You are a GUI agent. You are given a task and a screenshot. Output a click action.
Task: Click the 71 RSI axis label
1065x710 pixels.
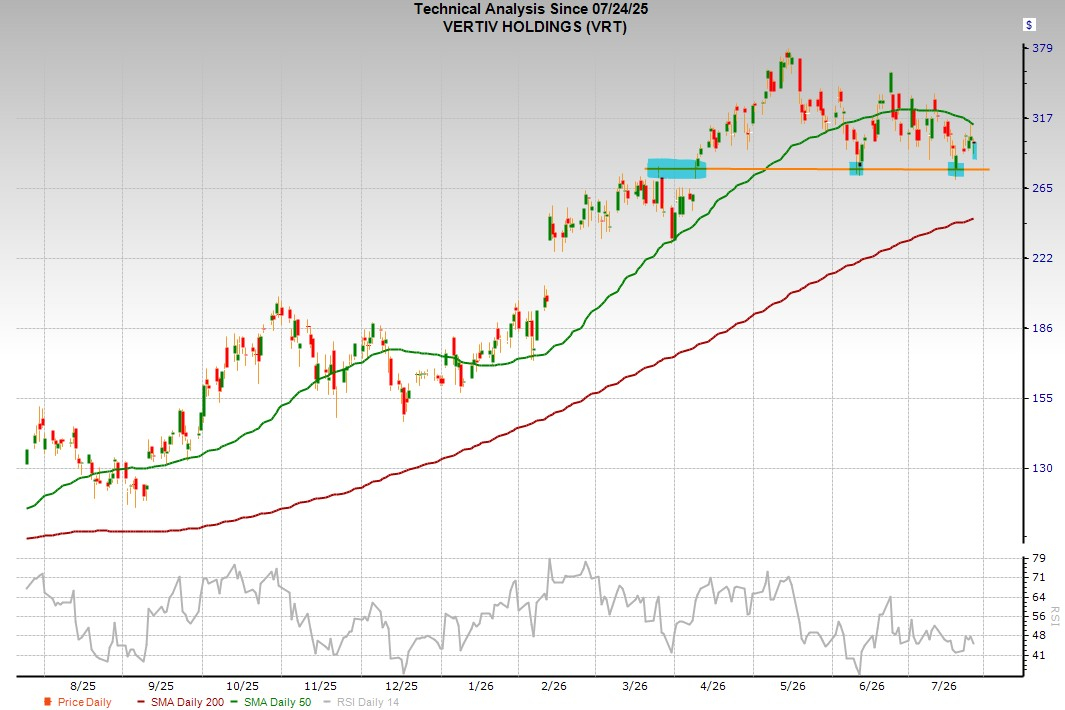point(1039,578)
